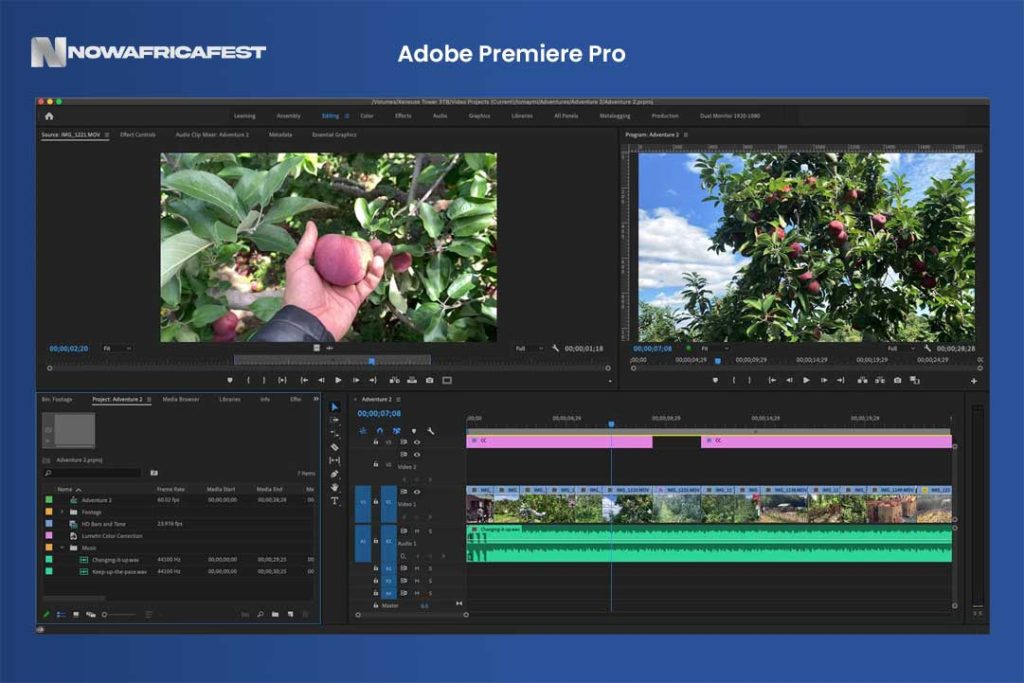Switch to the Assembly workspace
This screenshot has width=1024, height=683.
pyautogui.click(x=289, y=116)
